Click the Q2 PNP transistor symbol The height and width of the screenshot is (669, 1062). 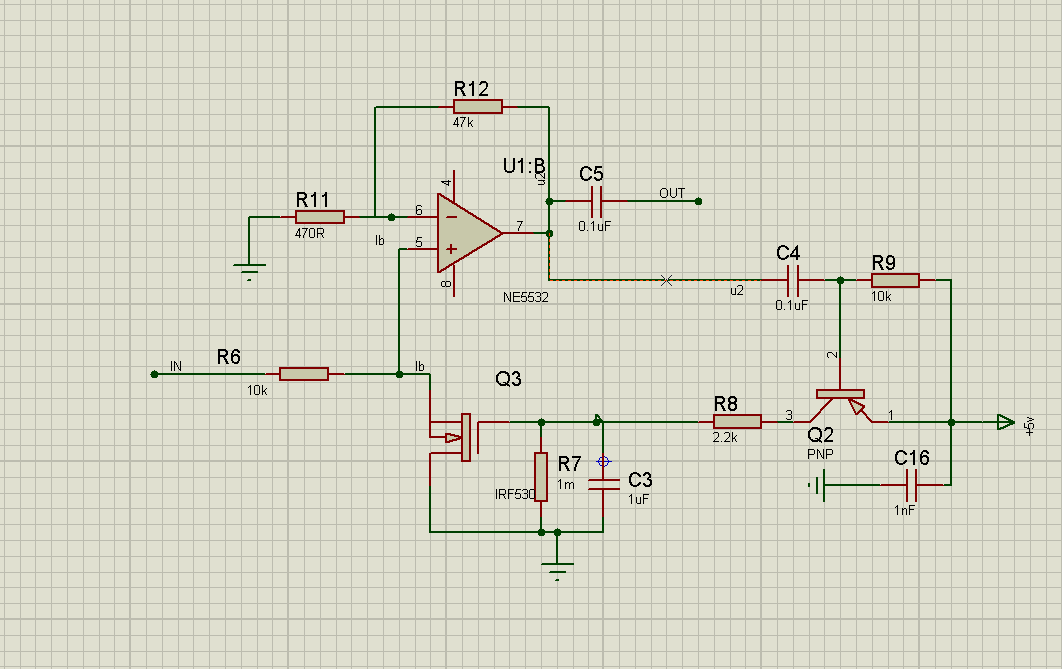[840, 404]
